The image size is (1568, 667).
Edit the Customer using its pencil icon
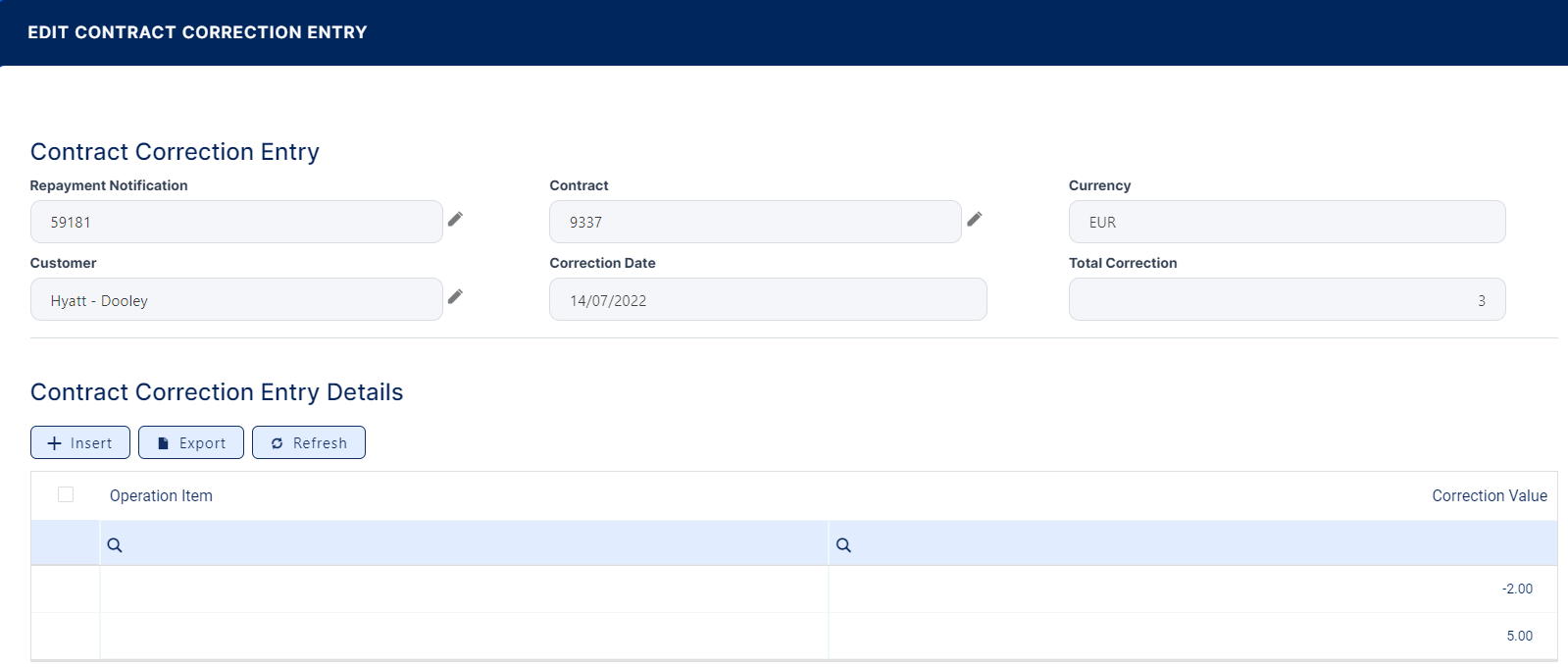pos(455,297)
